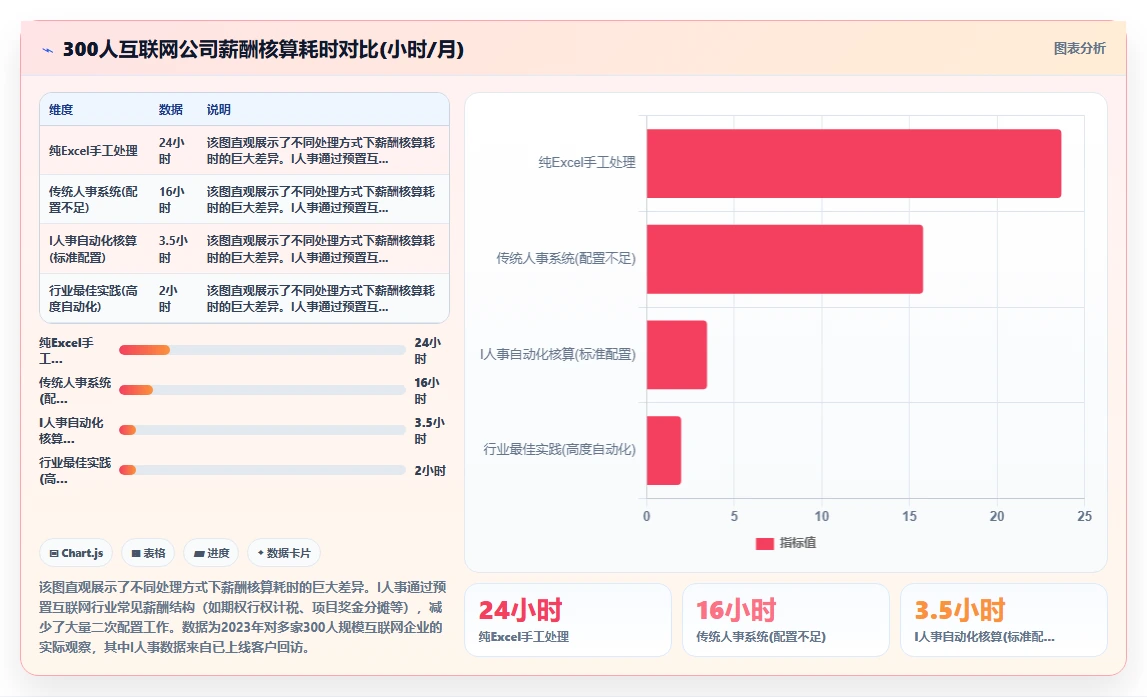Screen dimensions: 1147x697
Task: Click the 16小时 table data cell
Action: click(x=172, y=200)
